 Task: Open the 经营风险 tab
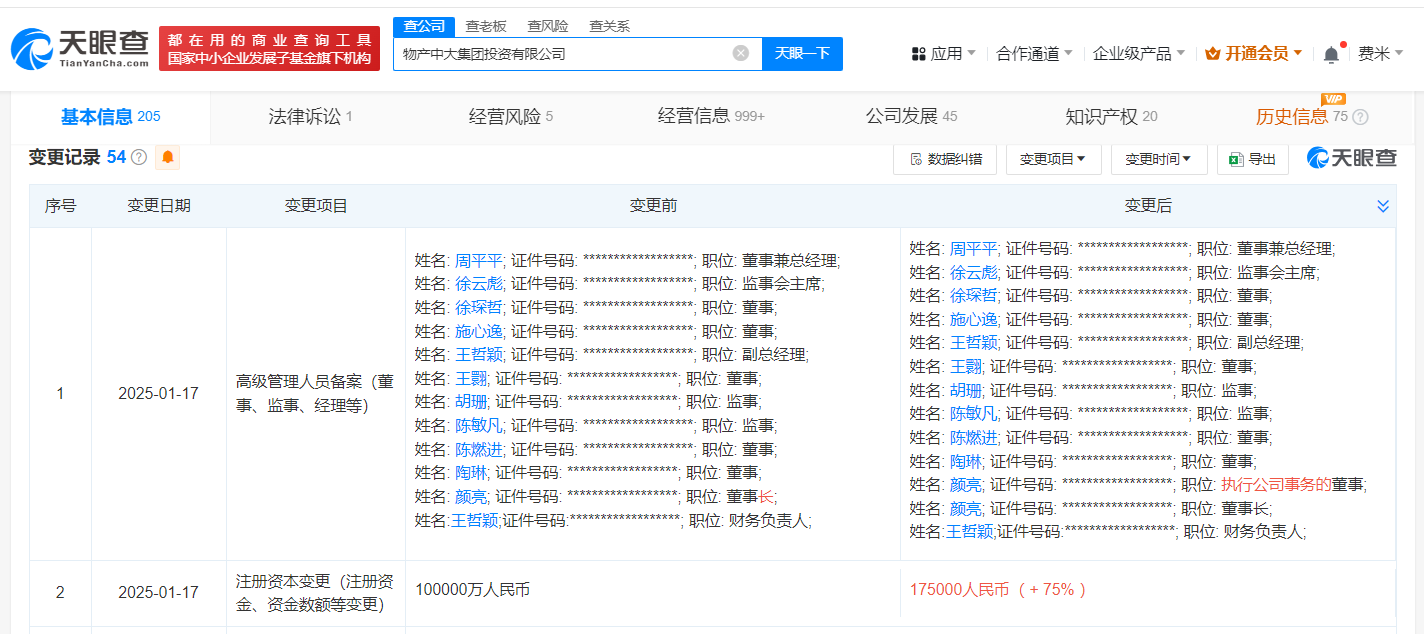coord(511,117)
